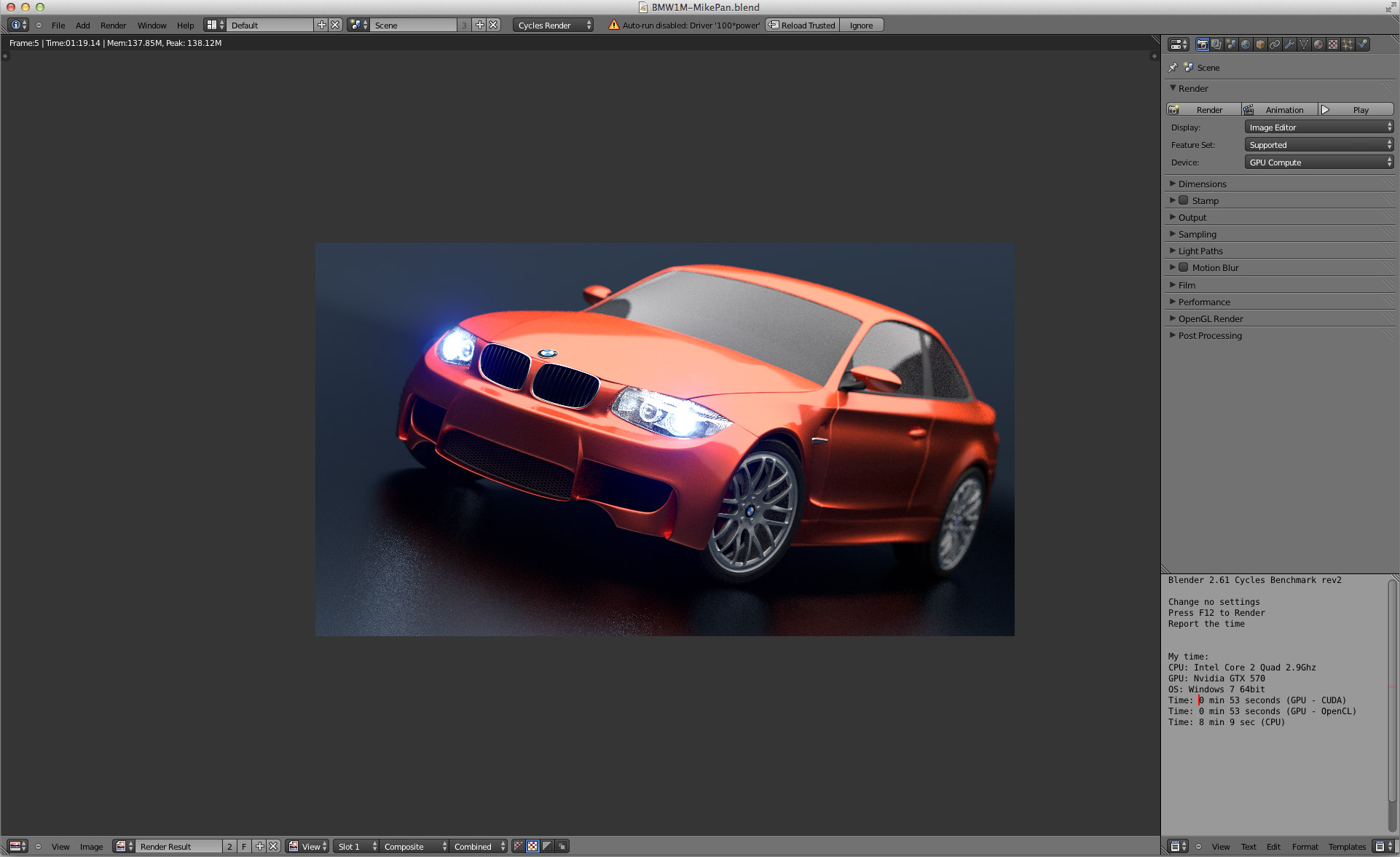Open the Render Layers properties tab
Image resolution: width=1400 pixels, height=857 pixels.
(1216, 44)
